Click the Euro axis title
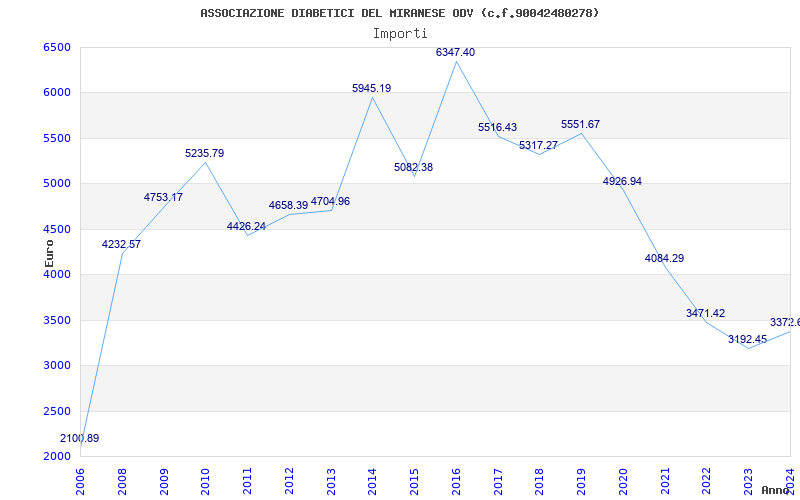The width and height of the screenshot is (800, 500). 49,253
